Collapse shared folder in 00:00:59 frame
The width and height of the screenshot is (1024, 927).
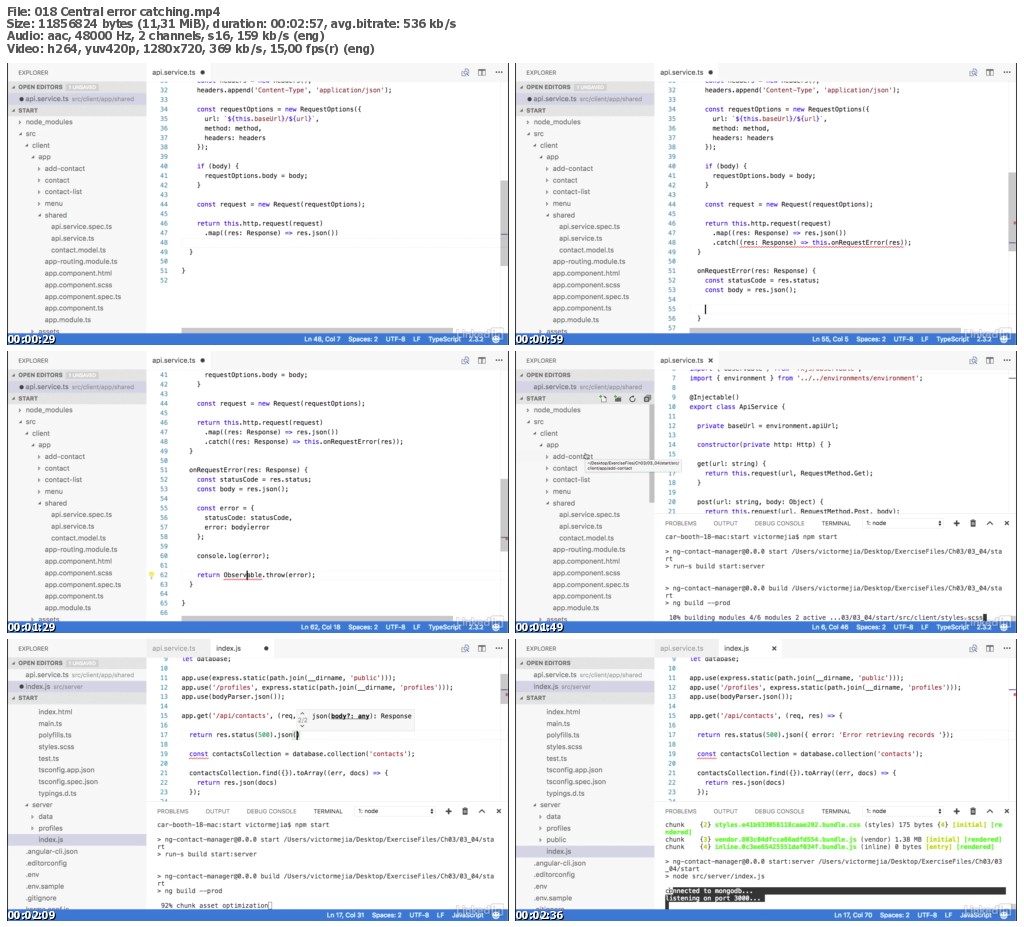[548, 216]
